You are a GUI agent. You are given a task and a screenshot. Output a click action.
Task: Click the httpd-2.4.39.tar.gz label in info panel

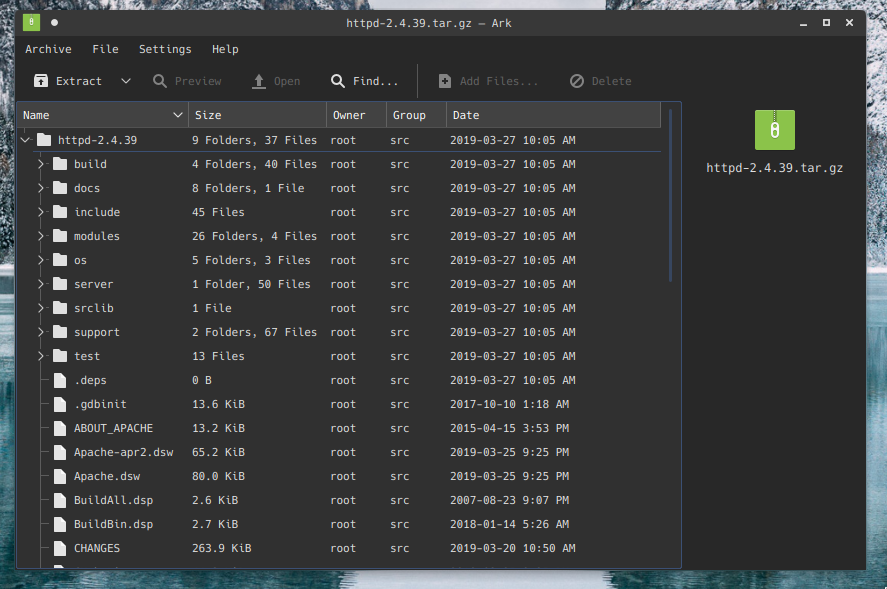774,168
